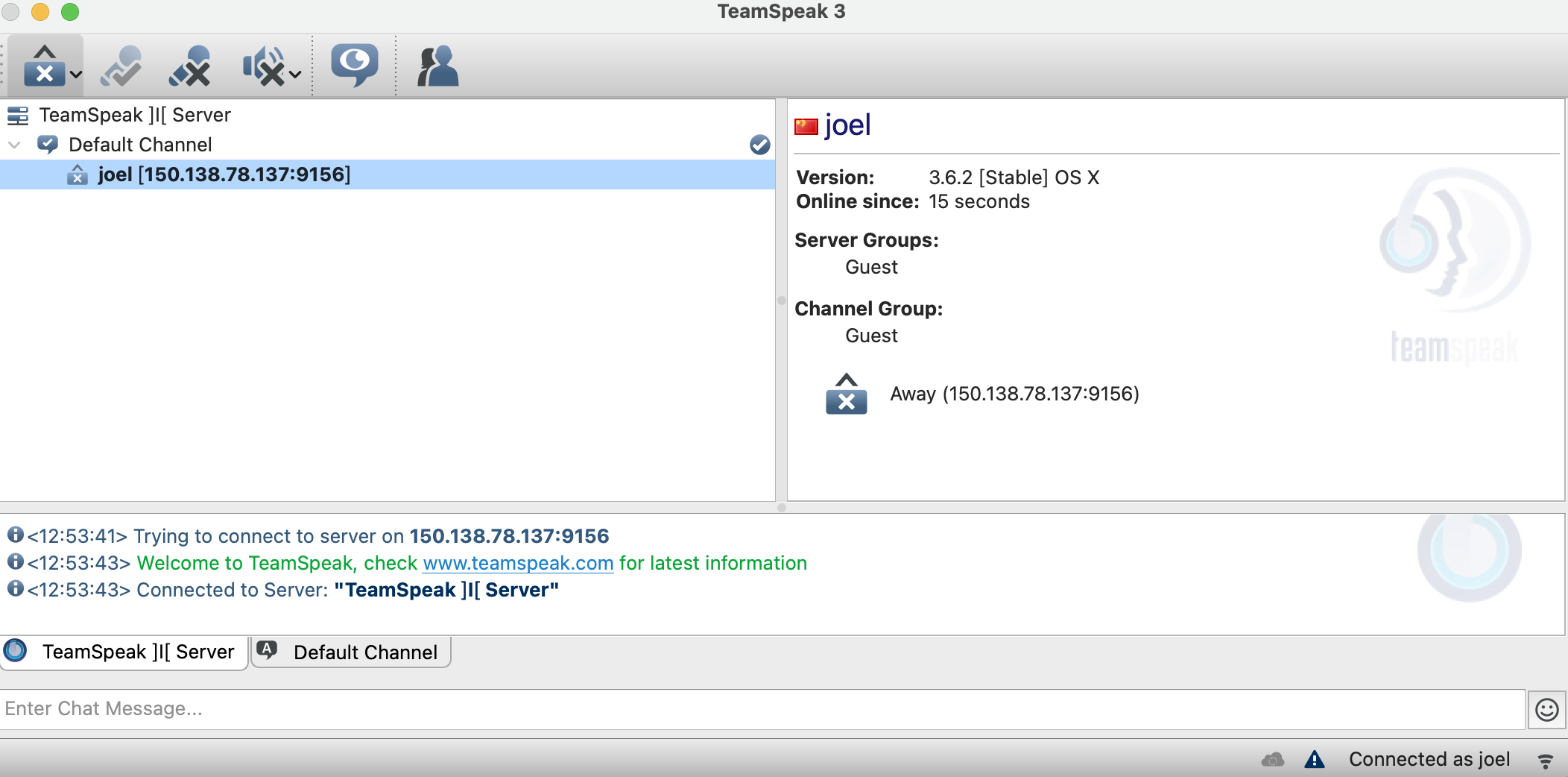Screen dimensions: 1568x777
Task: Mute speakers using toolbar speaker icon
Action: (x=264, y=66)
